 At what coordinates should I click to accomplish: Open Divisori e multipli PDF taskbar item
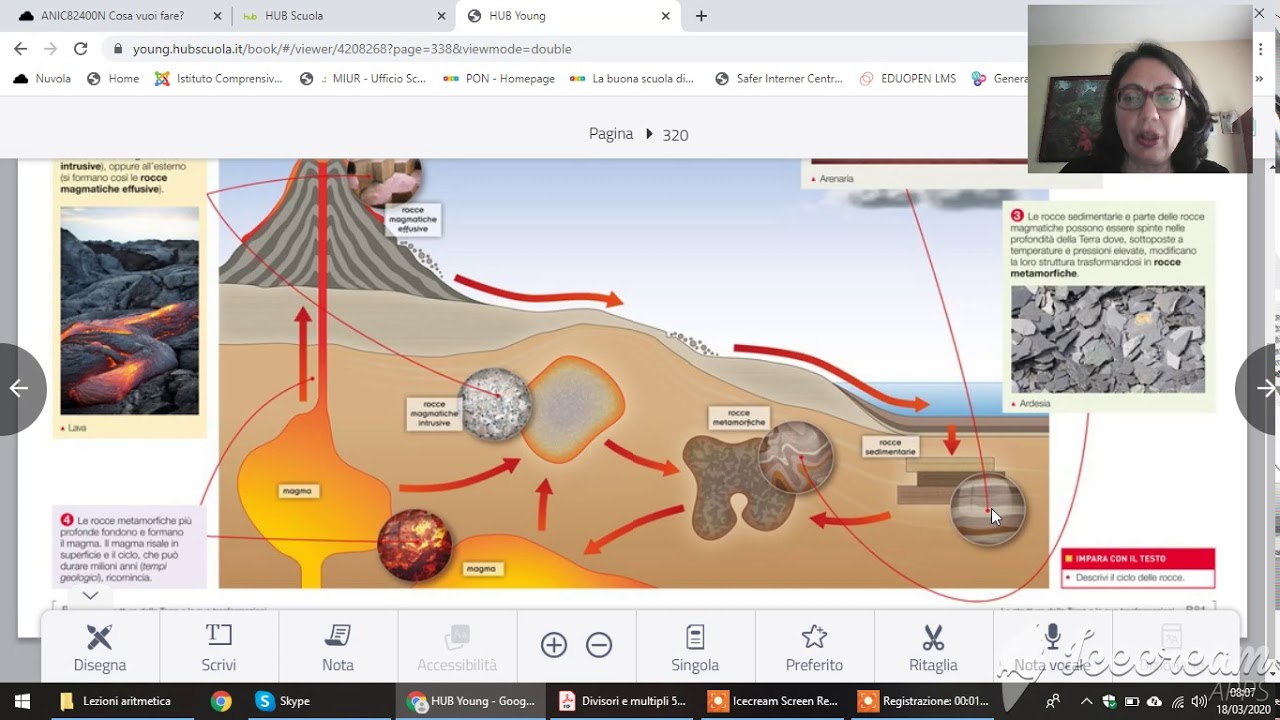tap(622, 701)
